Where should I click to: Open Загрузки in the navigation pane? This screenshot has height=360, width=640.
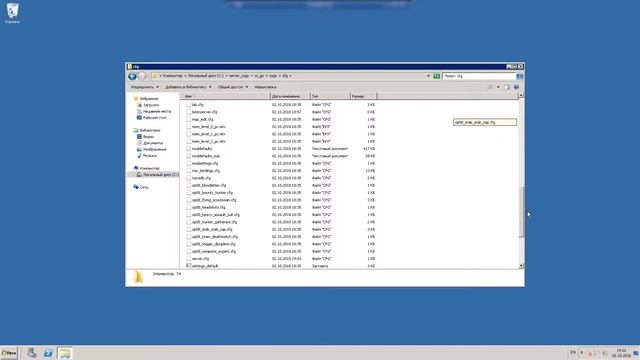[x=151, y=105]
